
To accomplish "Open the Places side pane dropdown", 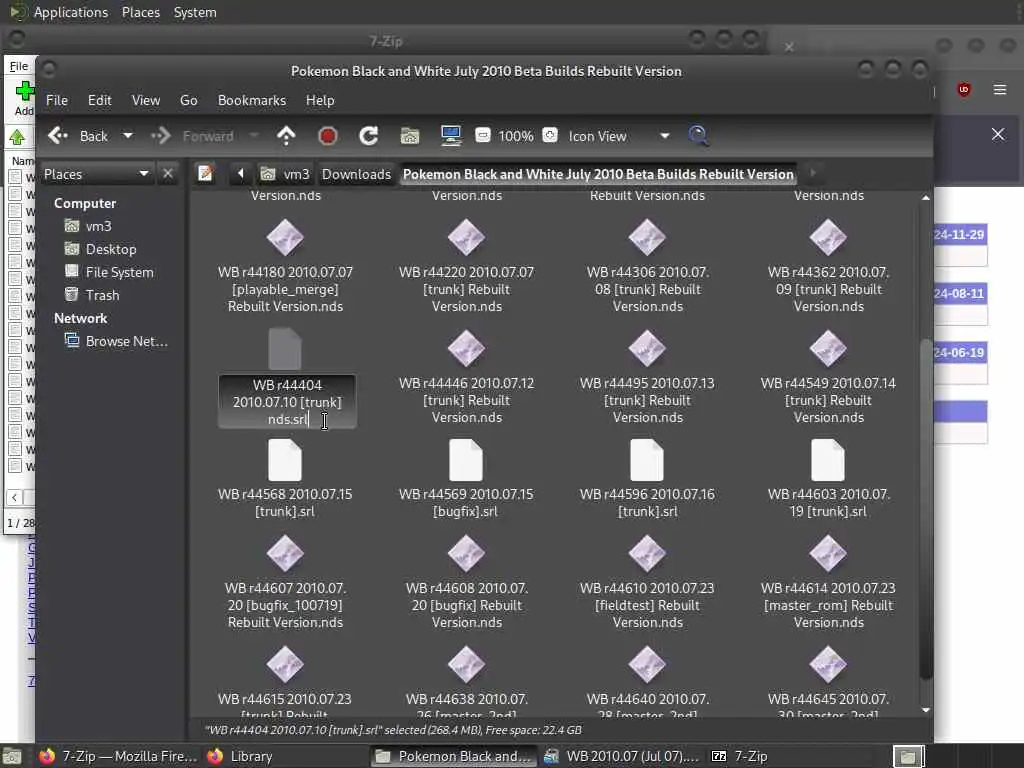I will [96, 174].
